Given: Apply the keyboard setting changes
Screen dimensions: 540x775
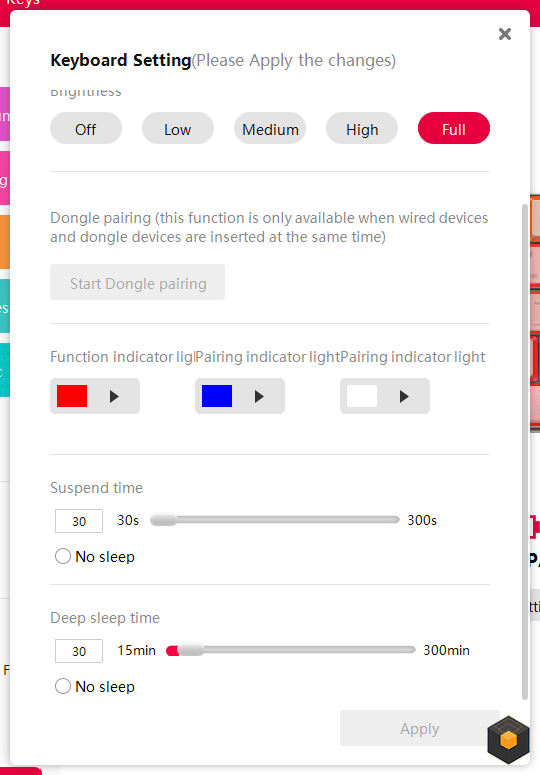Looking at the screenshot, I should point(419,729).
